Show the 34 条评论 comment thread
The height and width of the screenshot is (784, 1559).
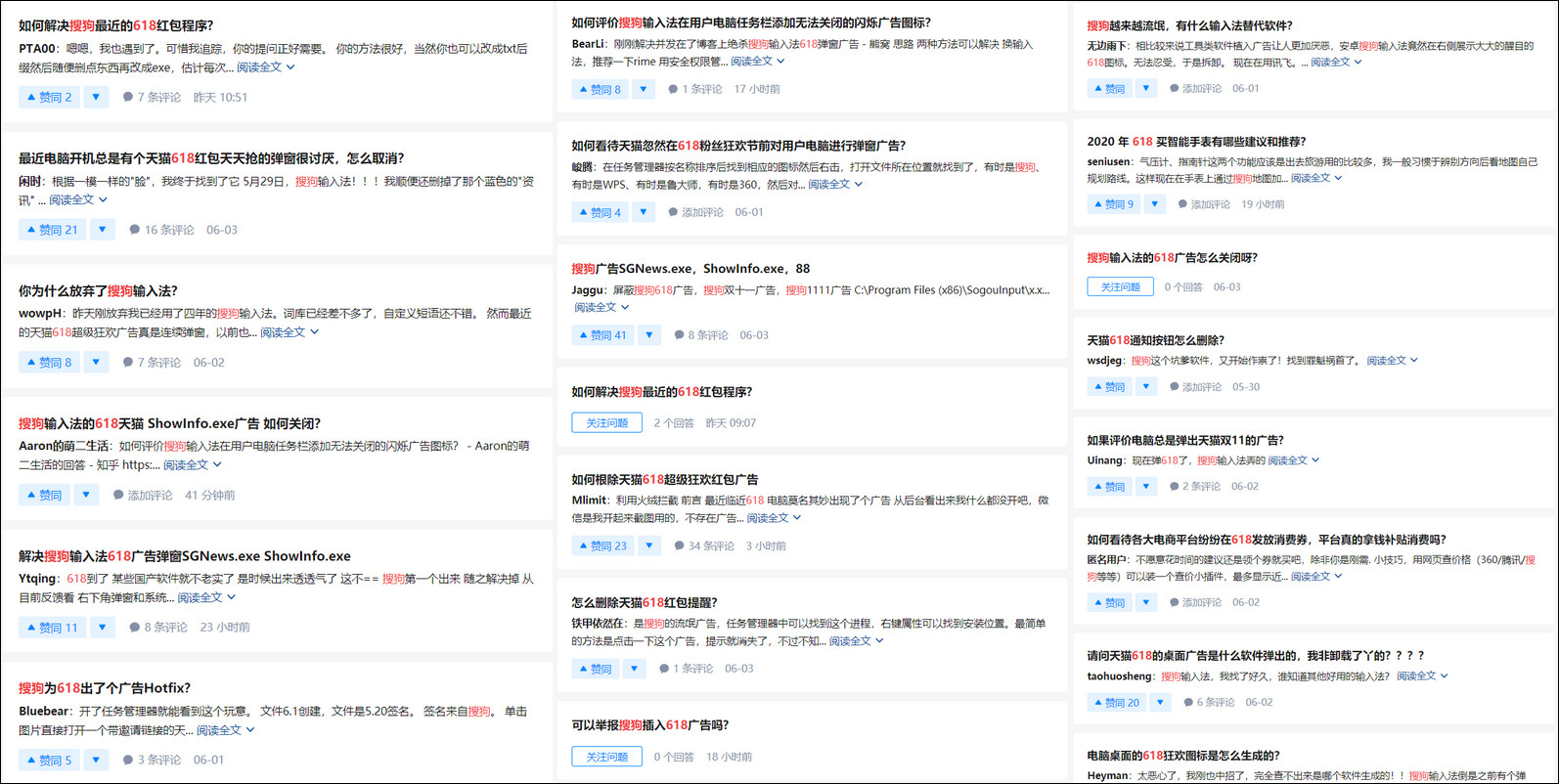703,546
